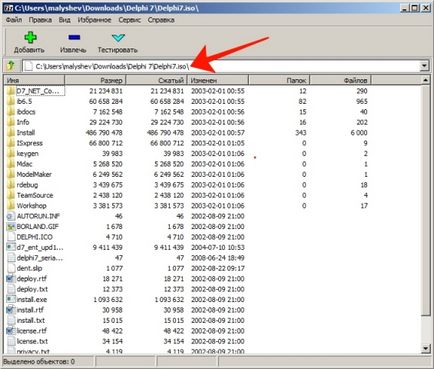Click the blue minus Извлечь icon
Image resolution: width=434 pixels, height=369 pixels.
click(74, 37)
